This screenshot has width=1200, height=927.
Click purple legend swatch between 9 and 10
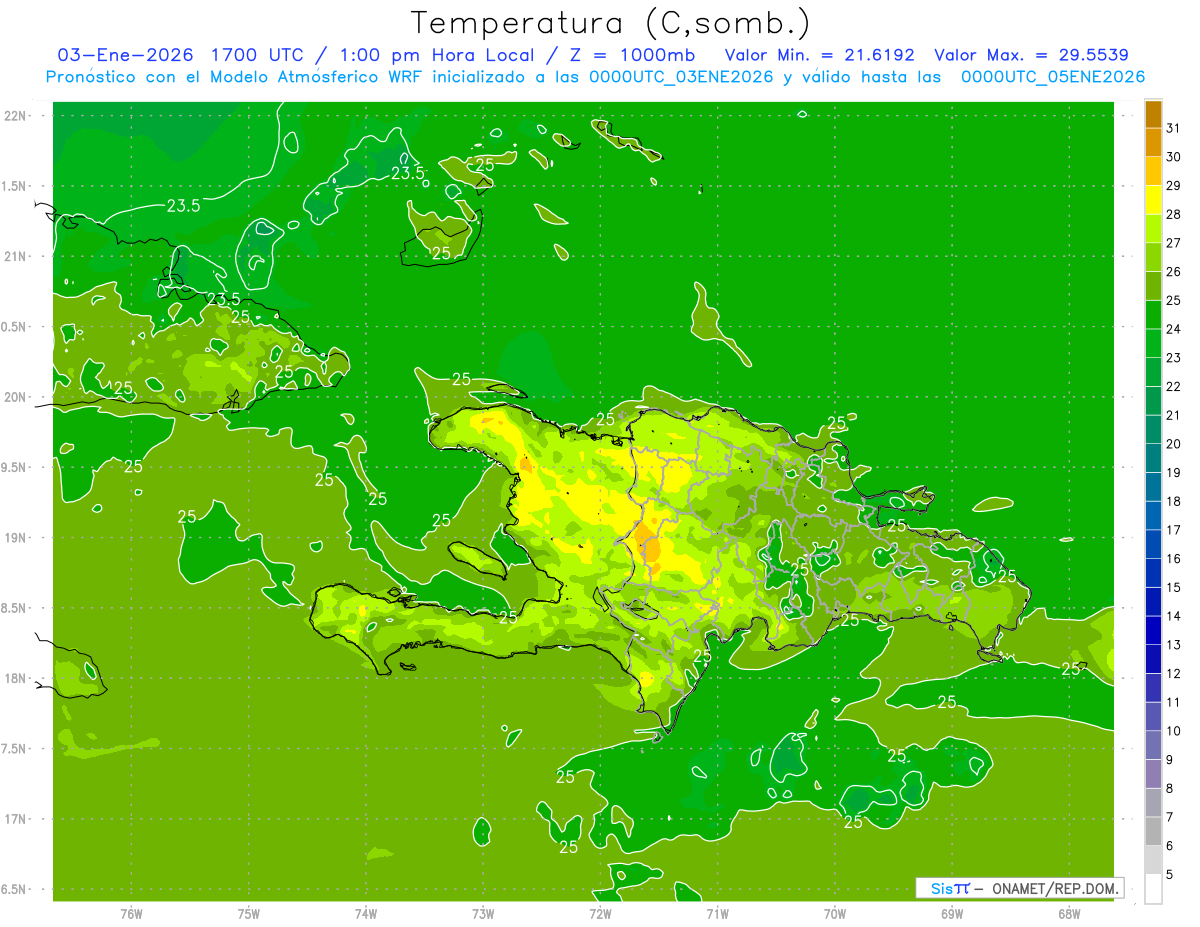(1153, 746)
